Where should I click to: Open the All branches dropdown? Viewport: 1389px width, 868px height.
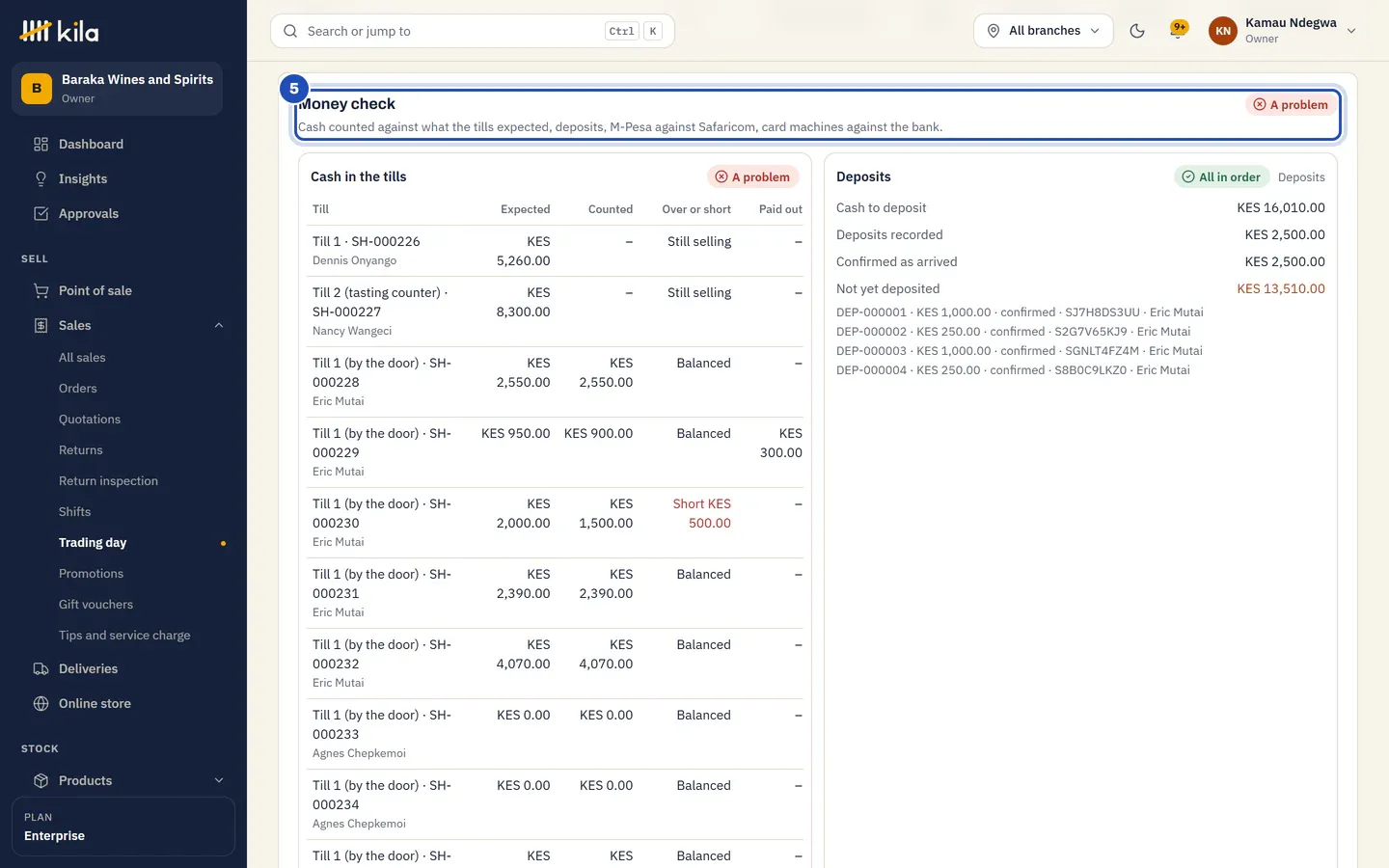tap(1044, 31)
